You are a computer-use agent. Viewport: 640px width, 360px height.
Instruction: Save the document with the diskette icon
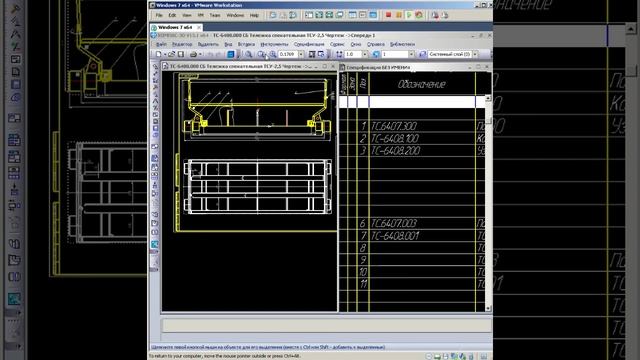(181, 54)
